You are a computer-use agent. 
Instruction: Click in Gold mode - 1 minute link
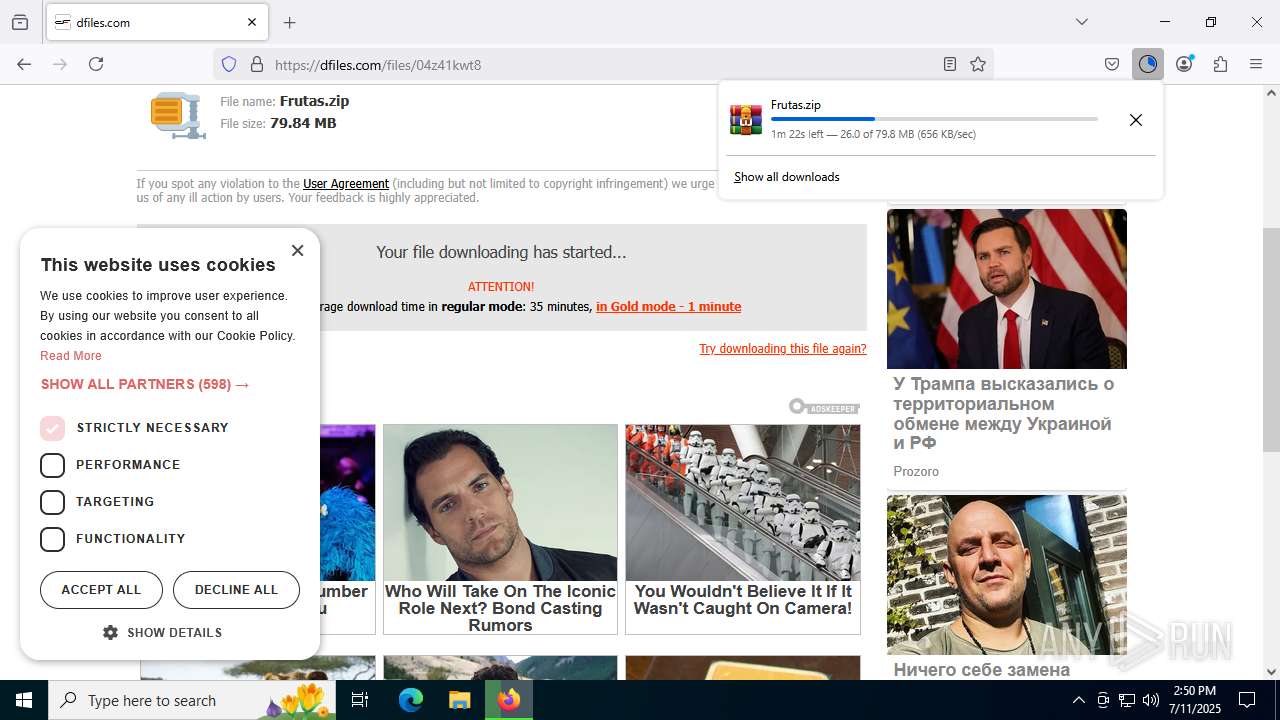click(668, 307)
